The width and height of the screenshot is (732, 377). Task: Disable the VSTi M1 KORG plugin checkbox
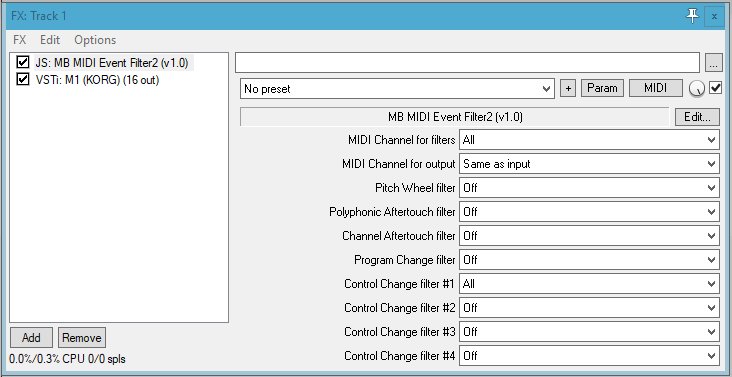22,79
